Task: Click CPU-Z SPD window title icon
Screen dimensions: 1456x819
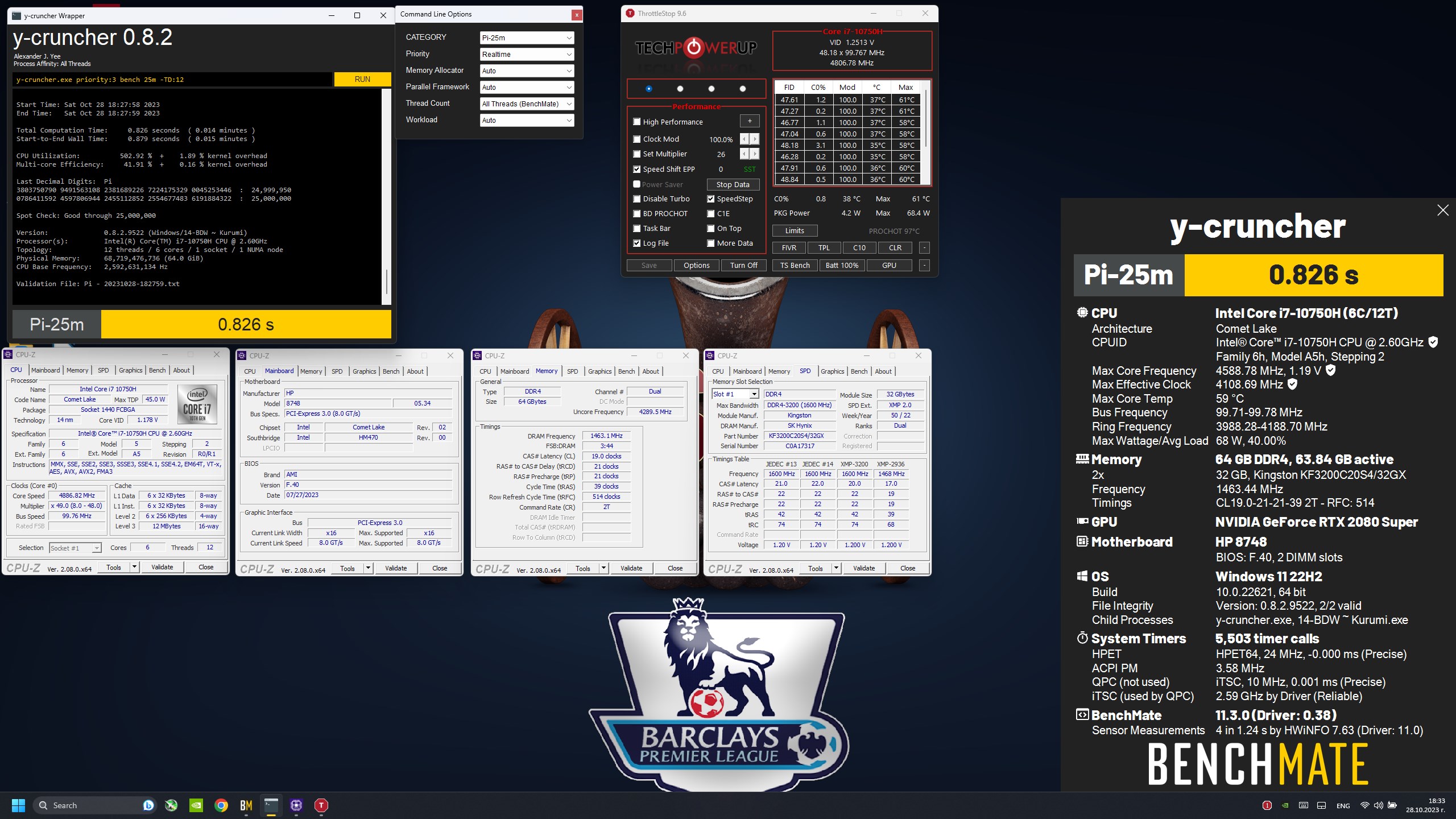Action: coord(710,355)
